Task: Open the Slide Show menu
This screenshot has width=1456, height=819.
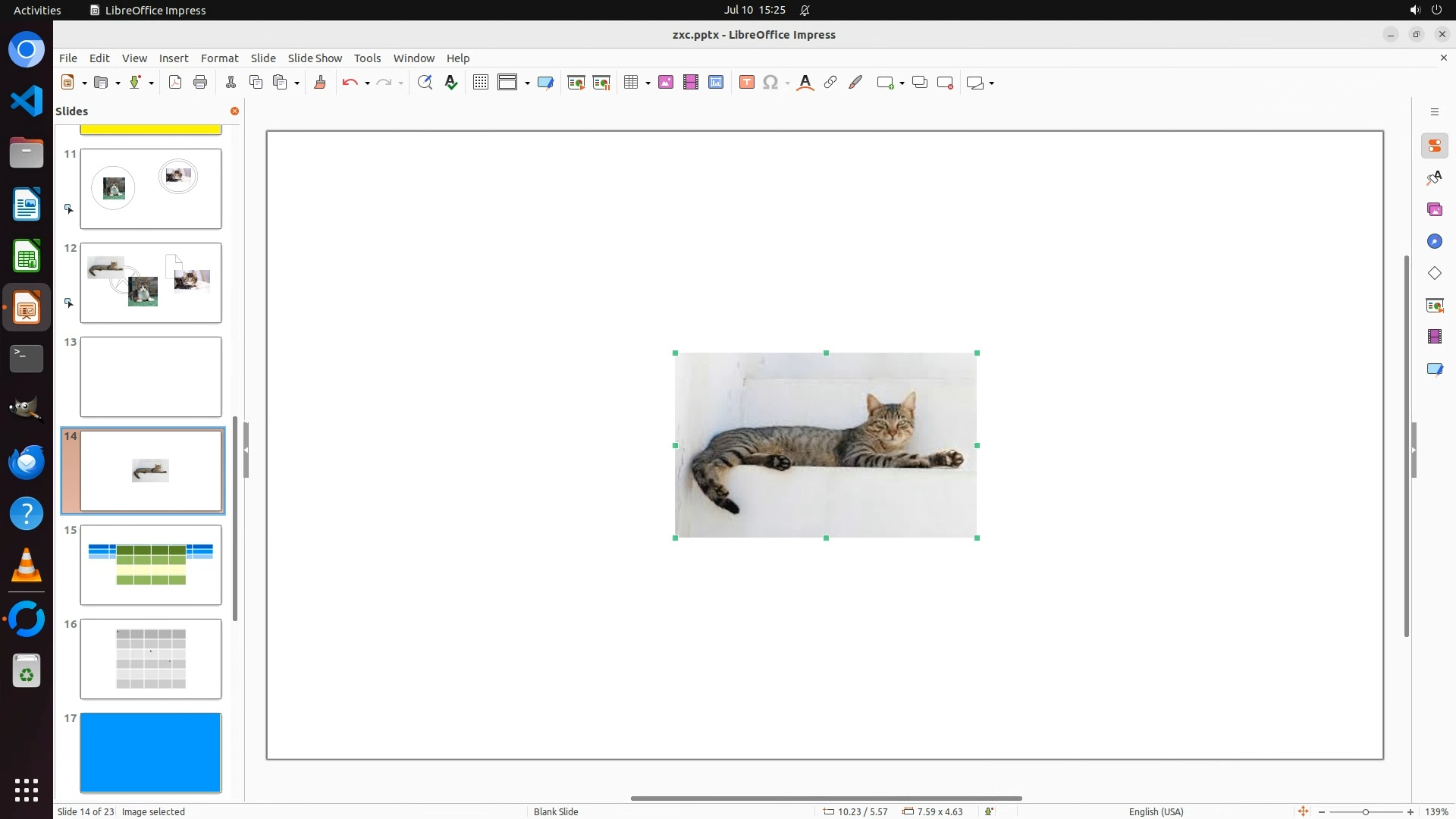Action: click(x=315, y=58)
